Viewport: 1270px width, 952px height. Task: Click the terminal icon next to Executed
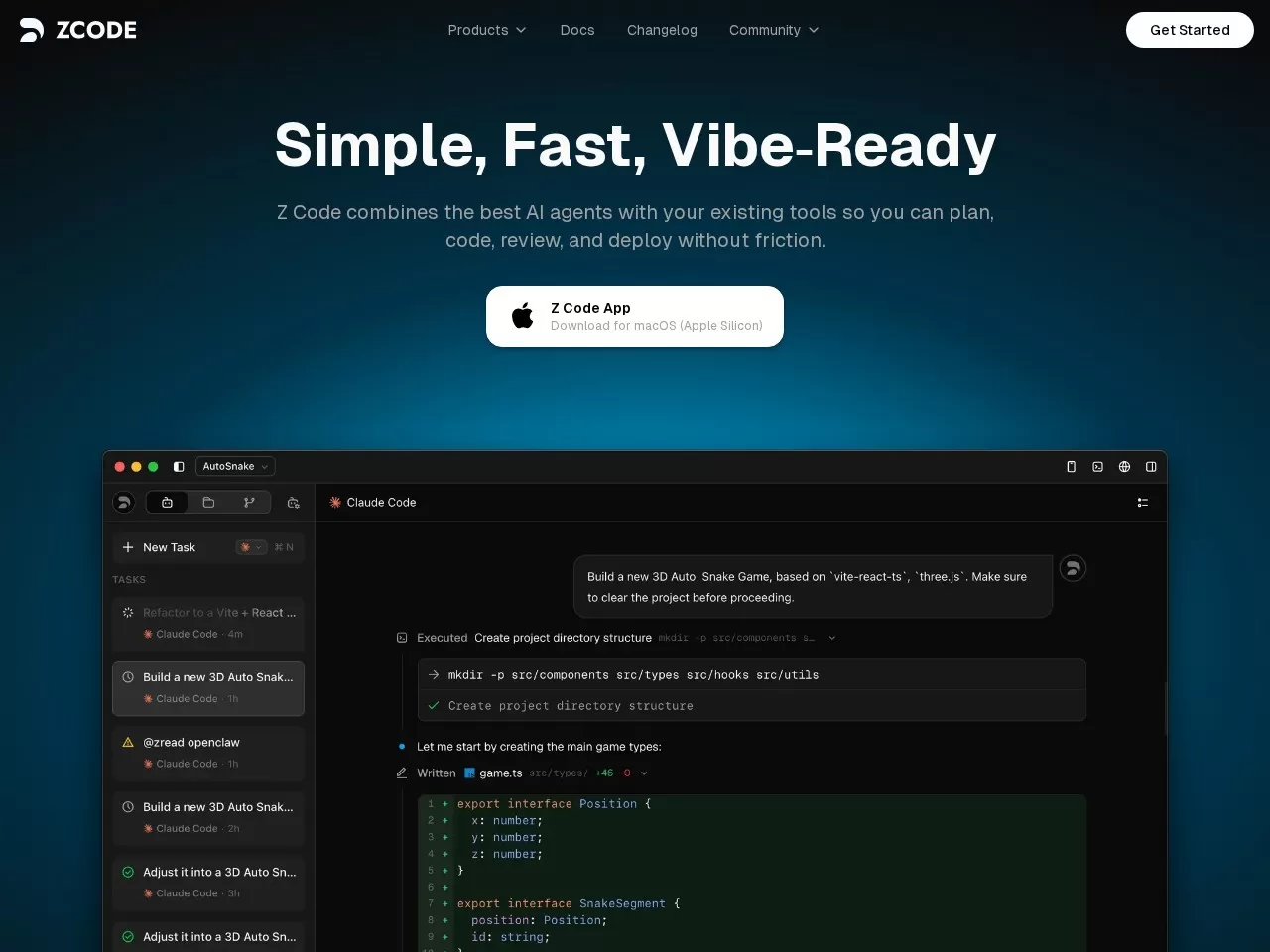(402, 638)
